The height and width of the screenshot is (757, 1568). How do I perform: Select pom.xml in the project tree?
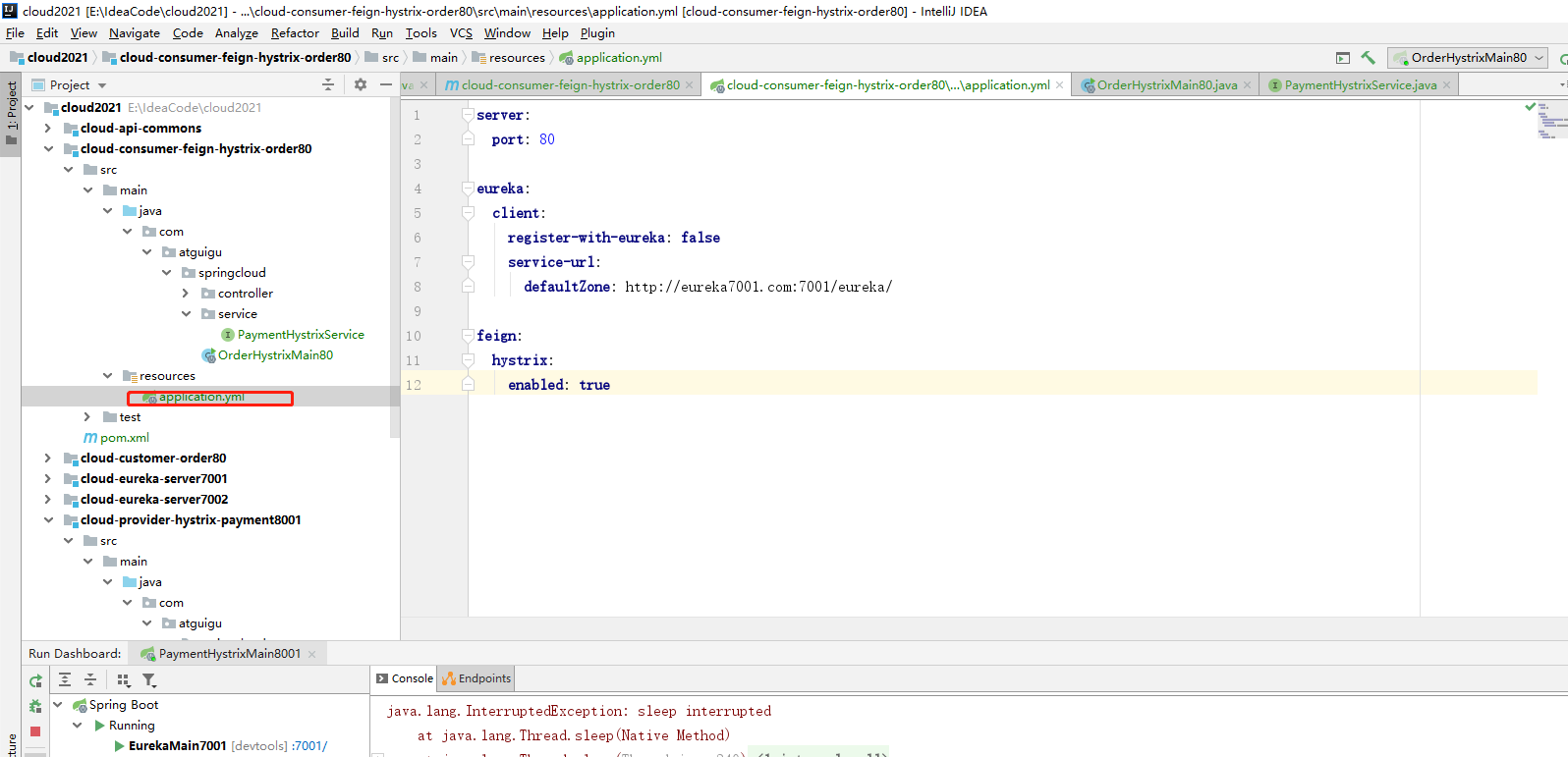point(125,438)
